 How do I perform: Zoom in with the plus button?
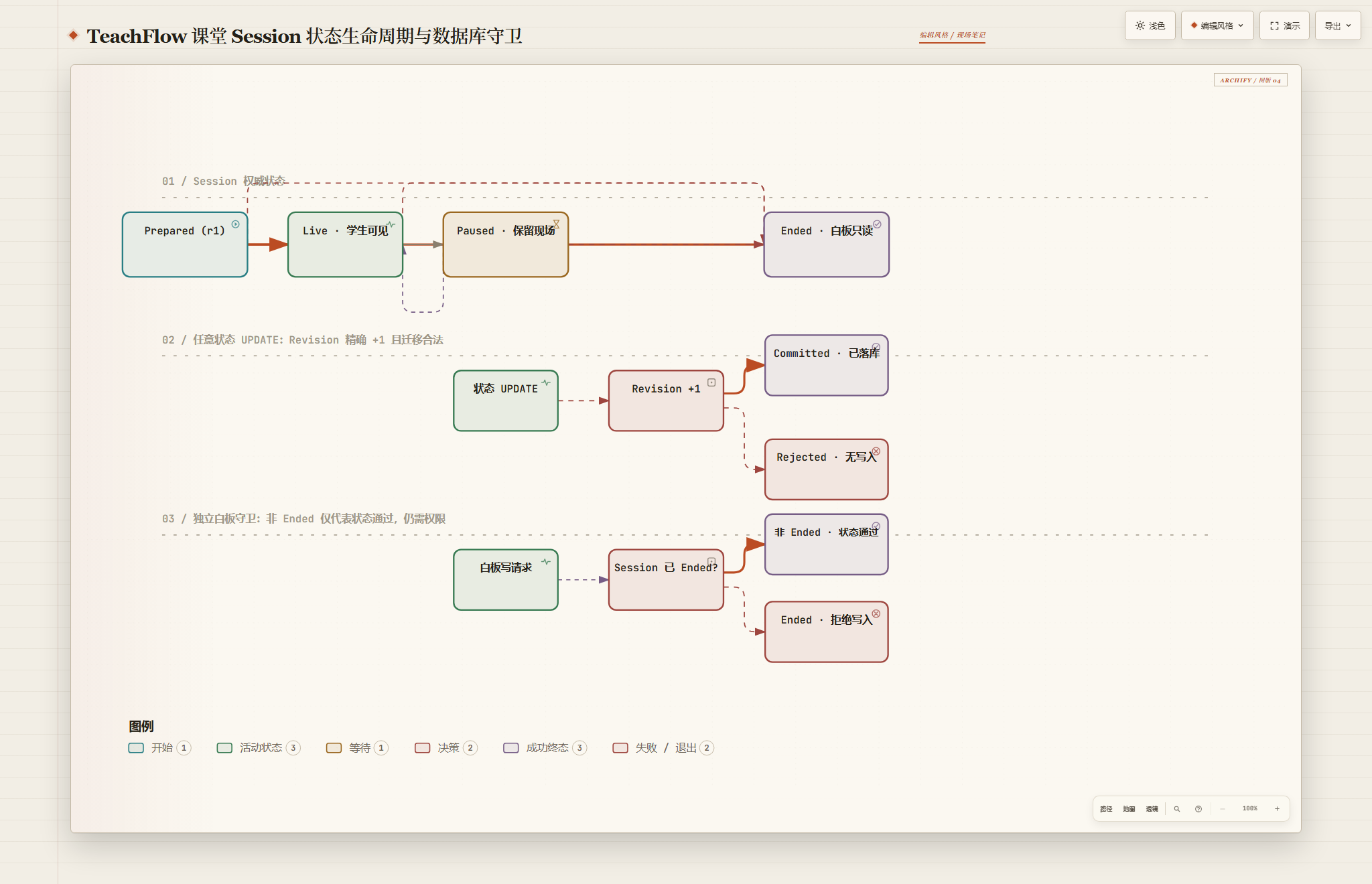(1277, 809)
